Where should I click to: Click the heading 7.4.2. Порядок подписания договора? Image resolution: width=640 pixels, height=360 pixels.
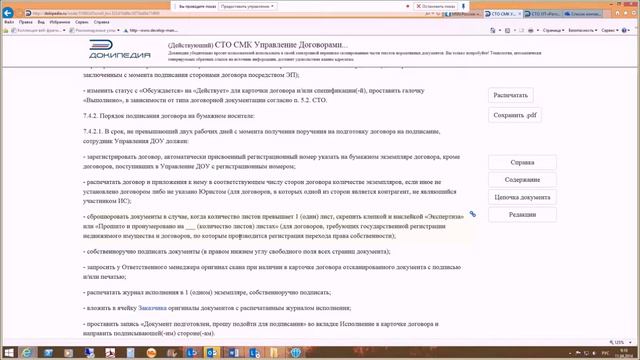[169, 116]
